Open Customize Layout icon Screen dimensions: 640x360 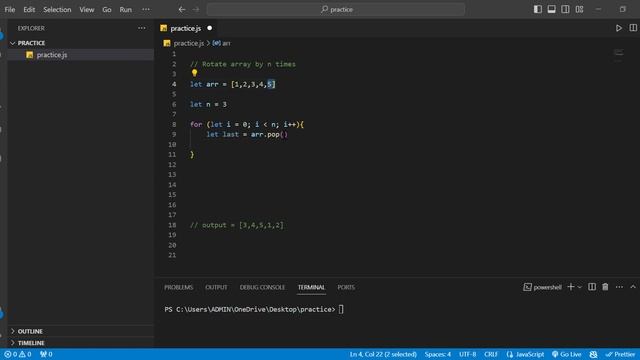click(580, 9)
